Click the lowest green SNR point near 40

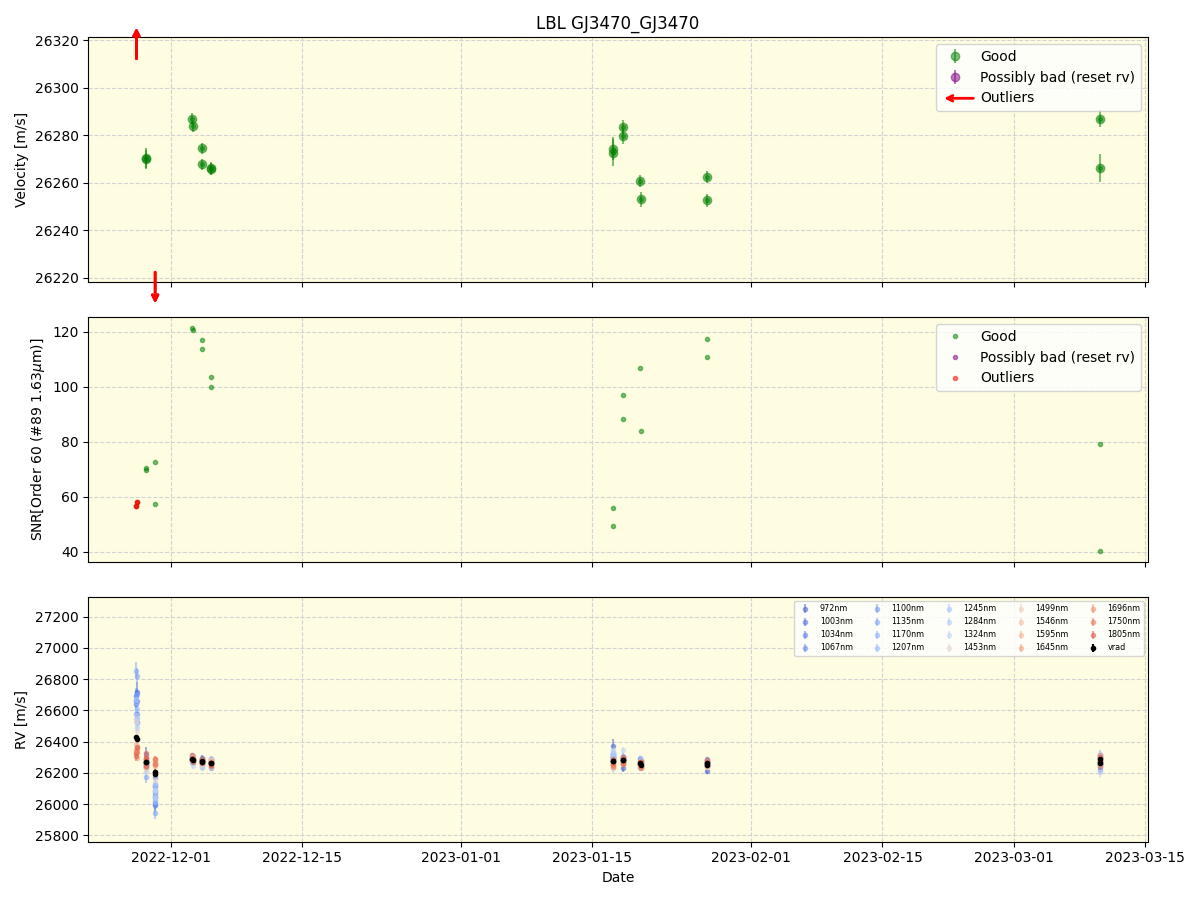[1100, 551]
